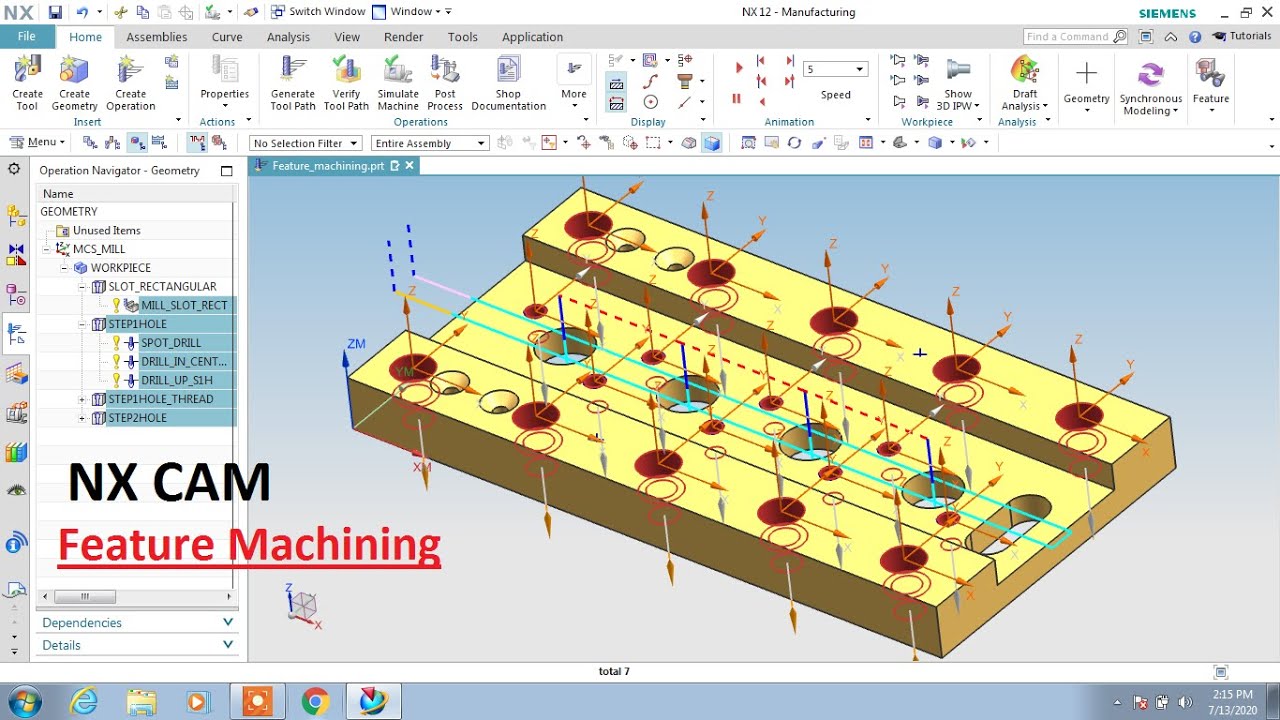This screenshot has width=1280, height=720.
Task: Open the No Selection Filter dropdown
Action: (305, 143)
